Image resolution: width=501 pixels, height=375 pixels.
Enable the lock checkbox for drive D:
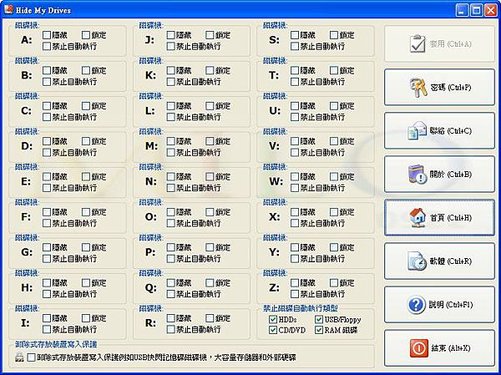(86, 141)
